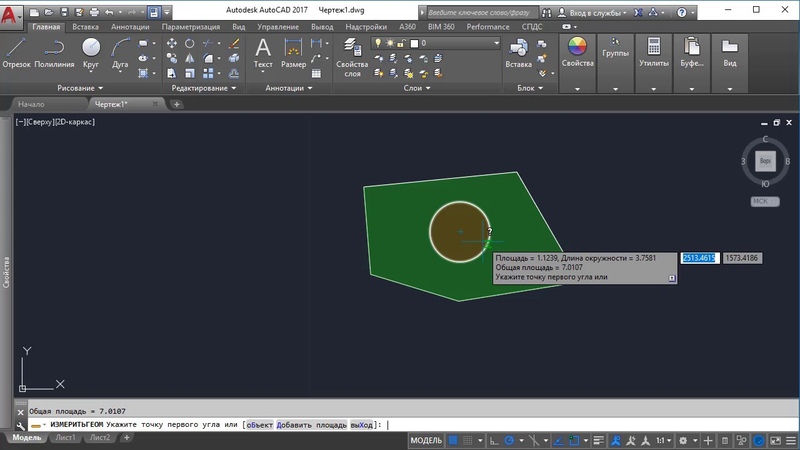This screenshot has height=450, width=800.
Task: Toggle object snap in status bar
Action: [574, 440]
